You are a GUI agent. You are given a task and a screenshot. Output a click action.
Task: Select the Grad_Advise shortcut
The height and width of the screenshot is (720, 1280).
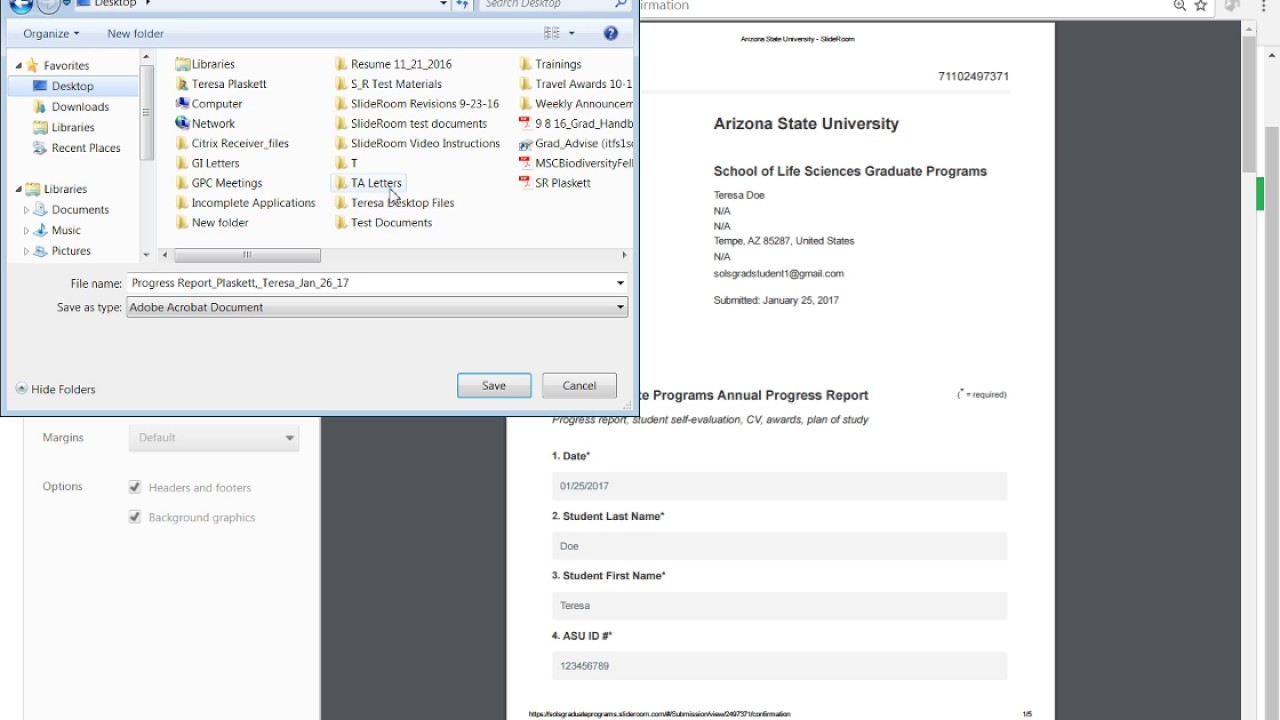[576, 143]
